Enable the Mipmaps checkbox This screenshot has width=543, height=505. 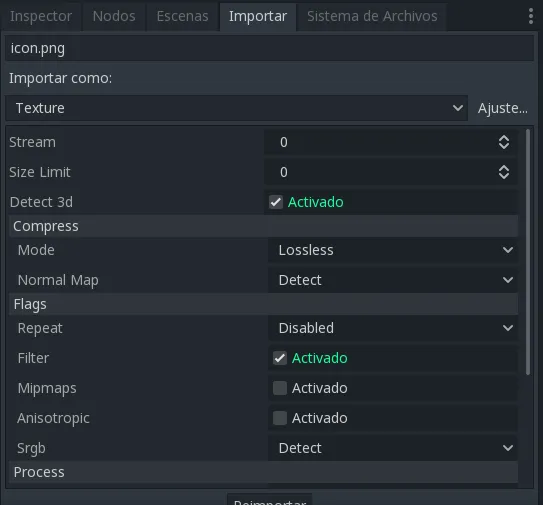pos(279,388)
